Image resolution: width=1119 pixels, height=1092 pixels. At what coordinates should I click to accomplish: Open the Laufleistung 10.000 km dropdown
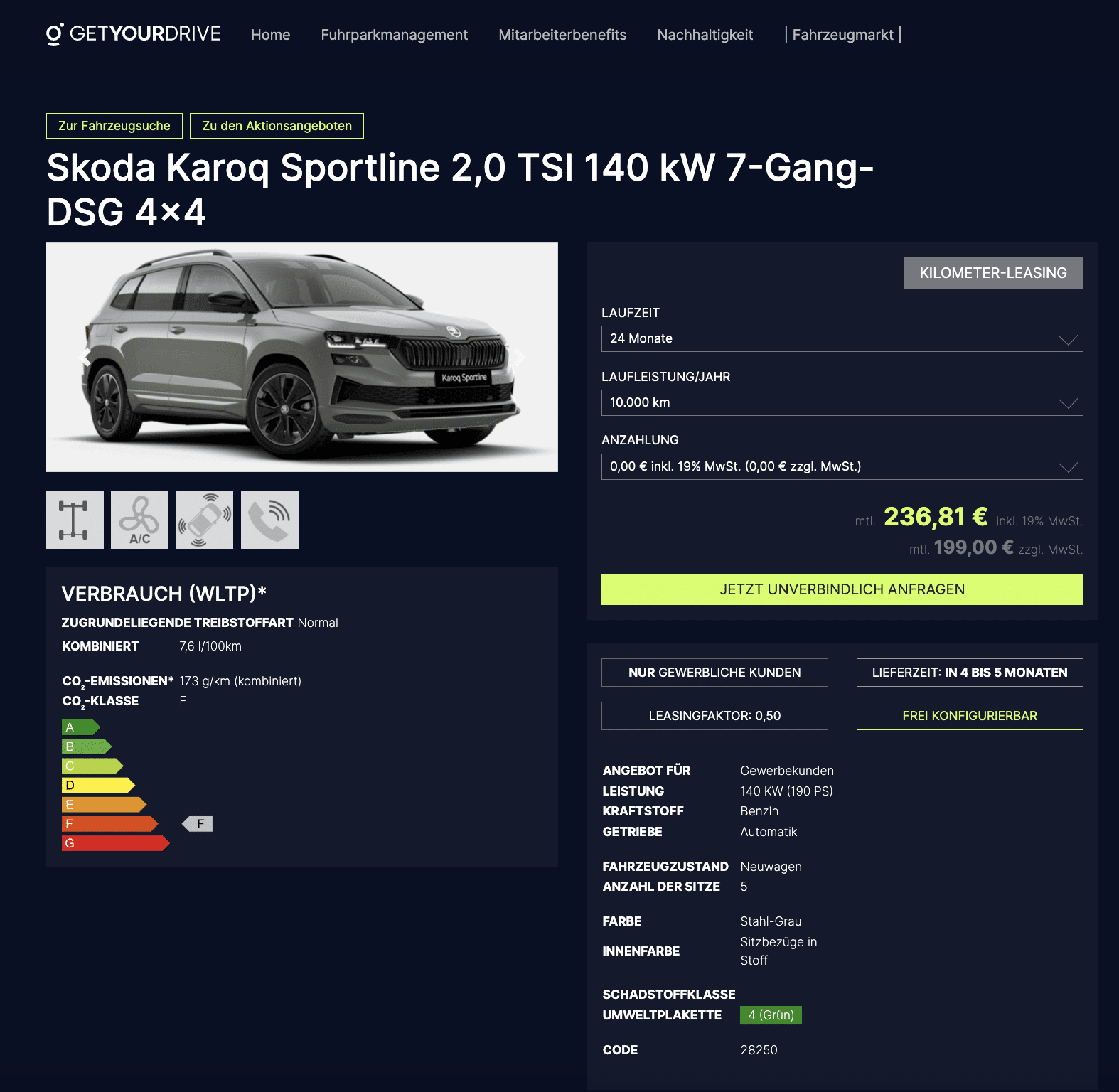tap(842, 402)
